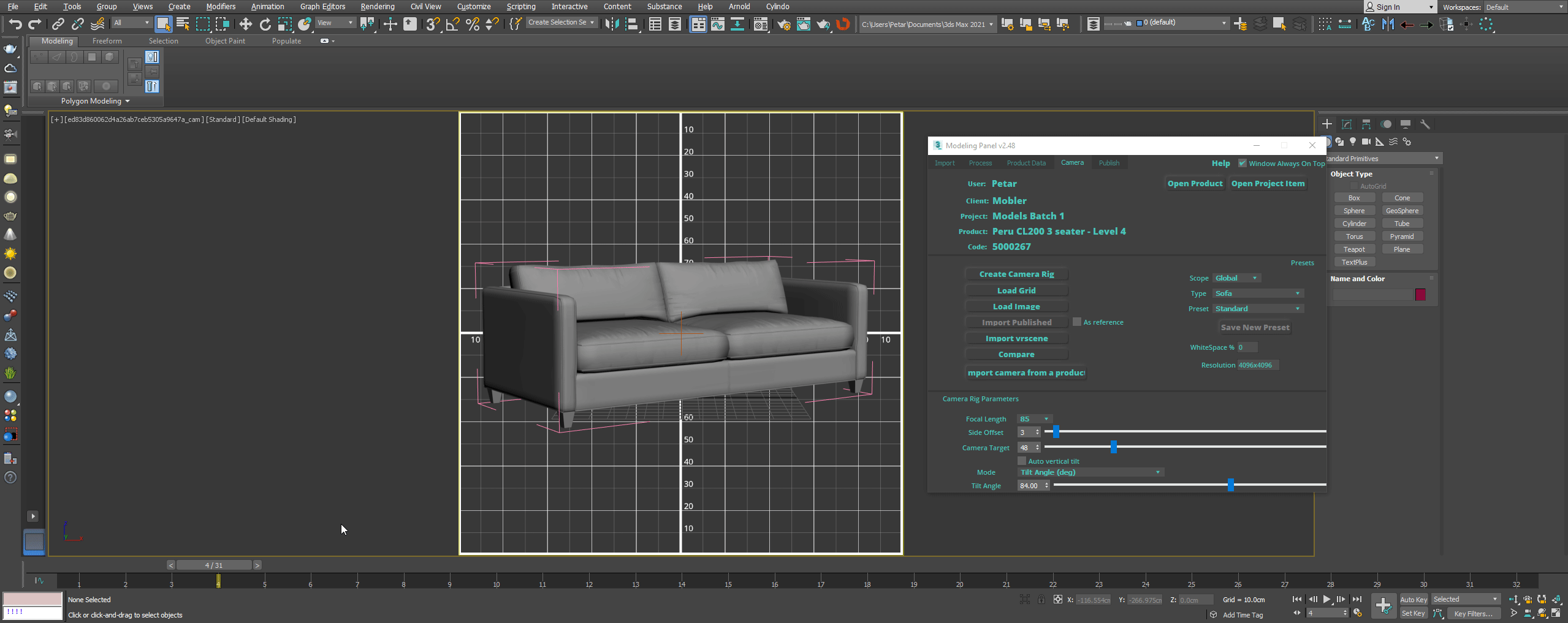Click the object color swatch

(x=1420, y=295)
